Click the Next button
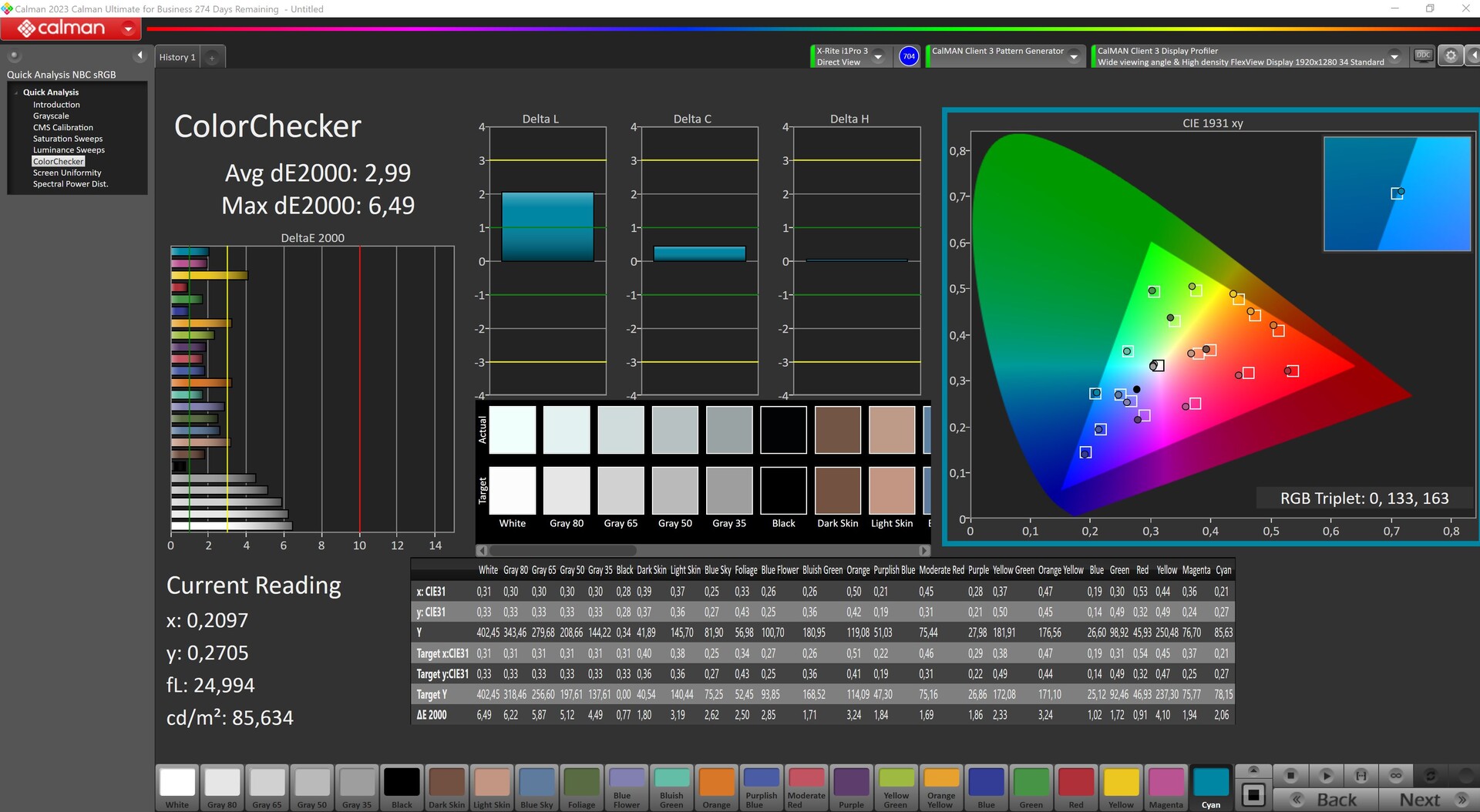 (1420, 800)
